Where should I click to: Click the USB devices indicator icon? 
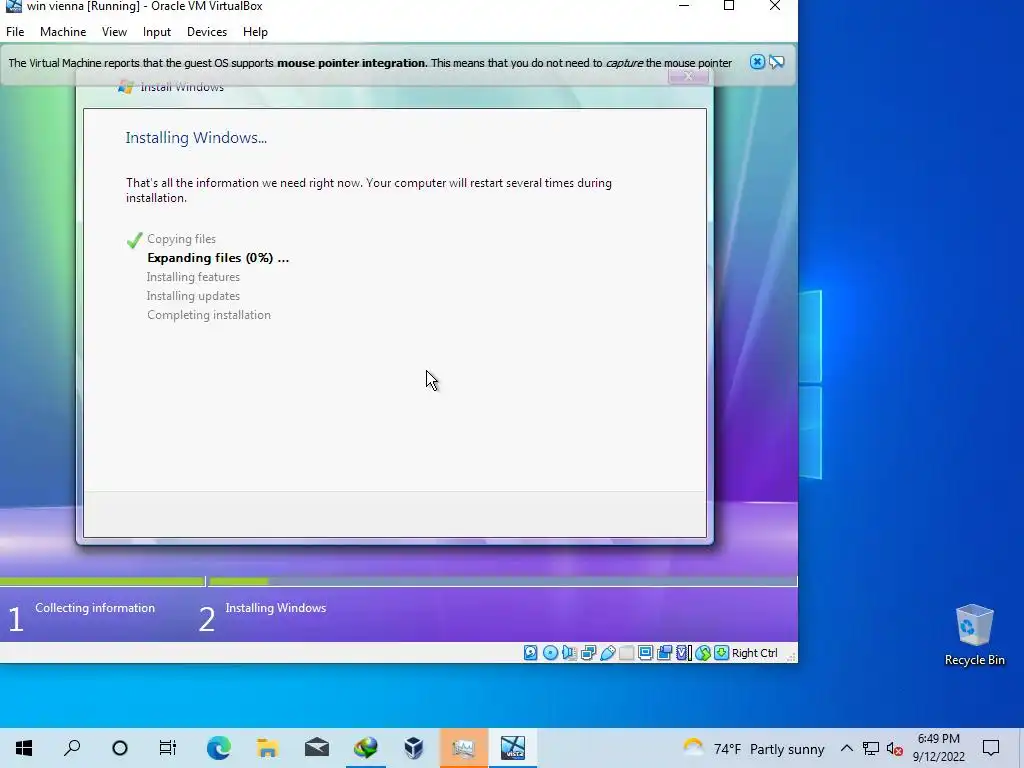coord(607,652)
